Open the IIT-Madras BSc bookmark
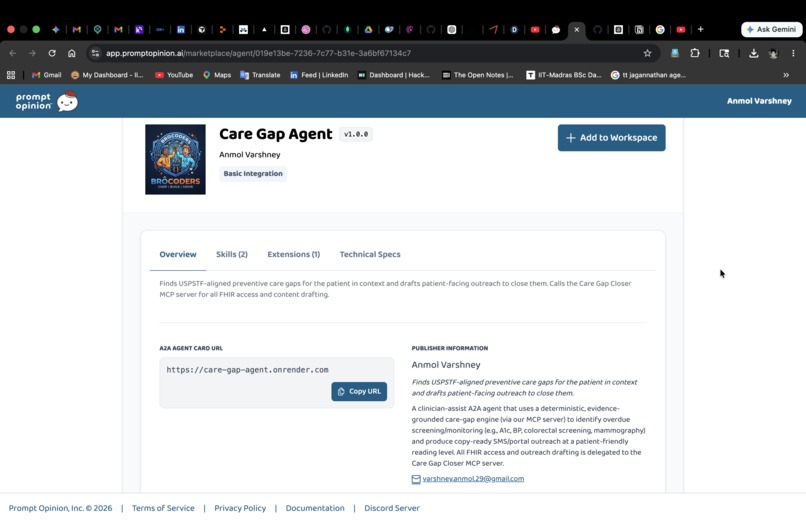This screenshot has height=524, width=806. (x=563, y=75)
